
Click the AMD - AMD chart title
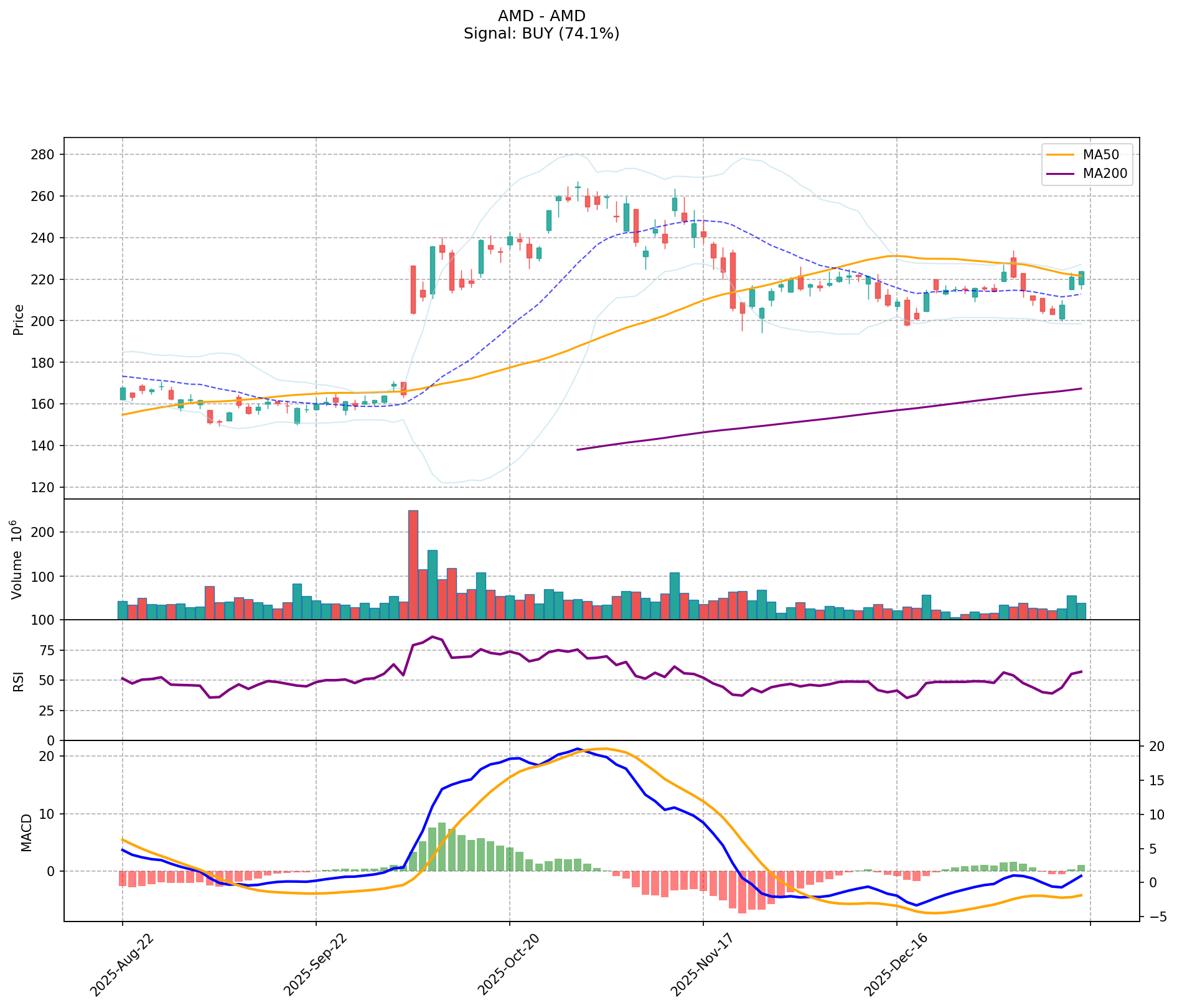pyautogui.click(x=541, y=16)
